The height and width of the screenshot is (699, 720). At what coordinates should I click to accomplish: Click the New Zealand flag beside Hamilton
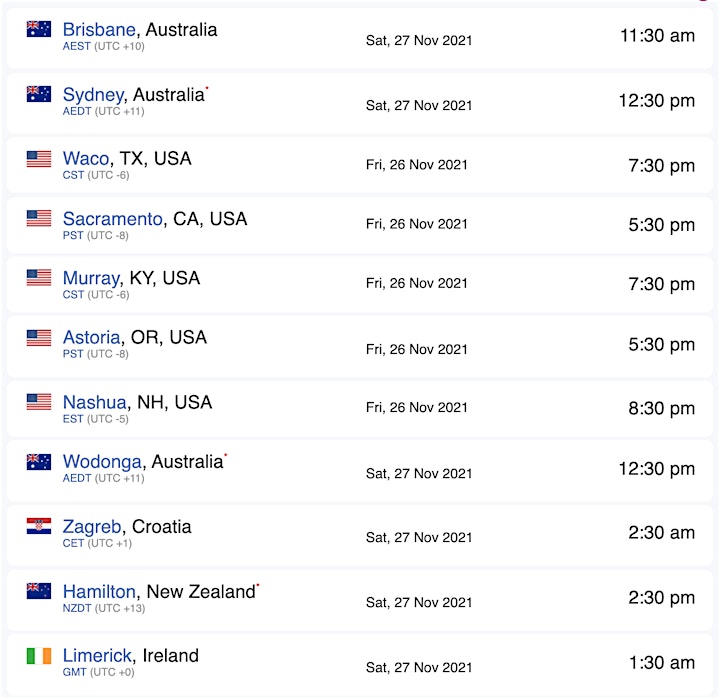click(x=39, y=591)
